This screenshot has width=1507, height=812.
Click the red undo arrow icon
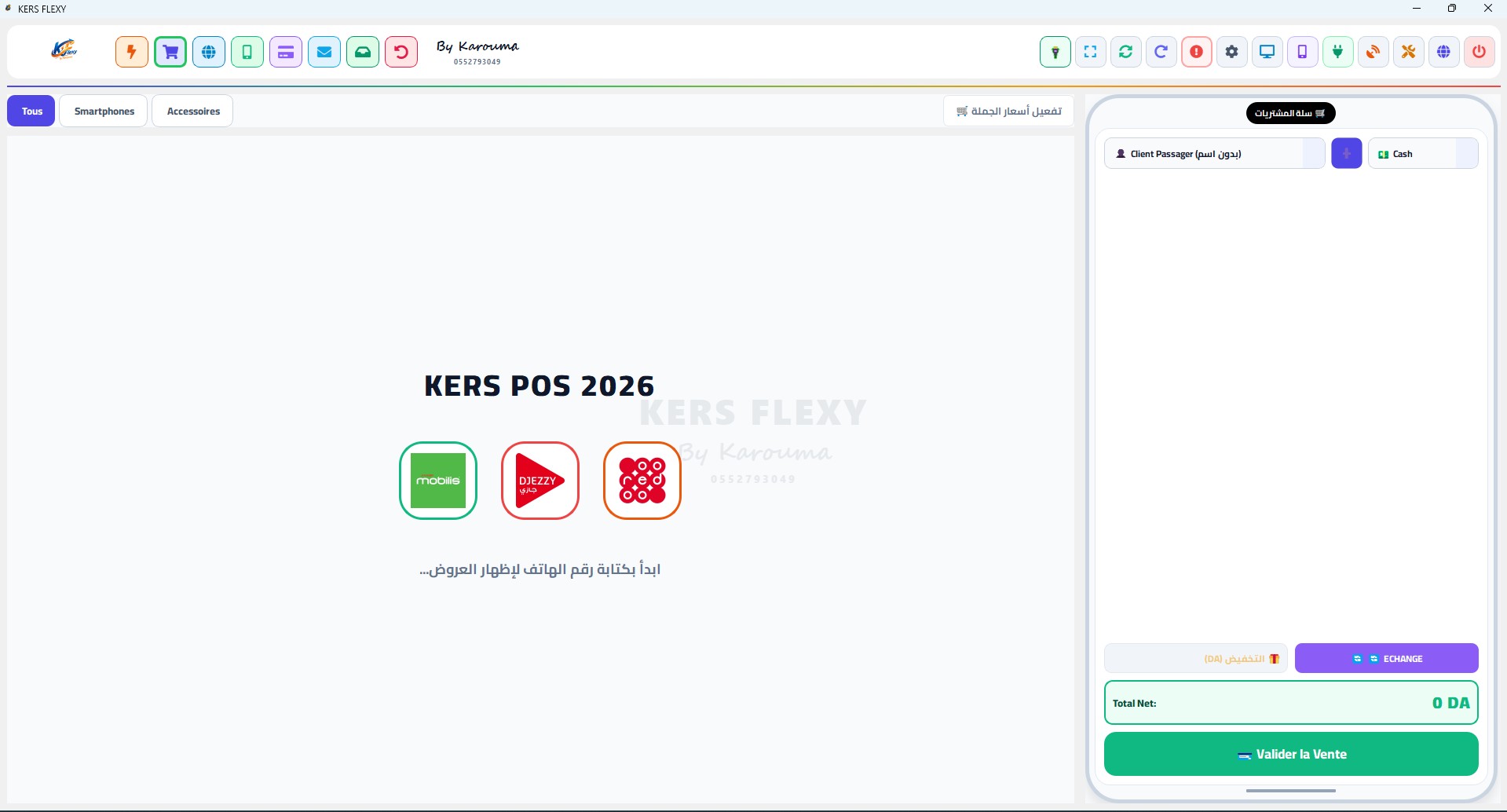click(401, 52)
